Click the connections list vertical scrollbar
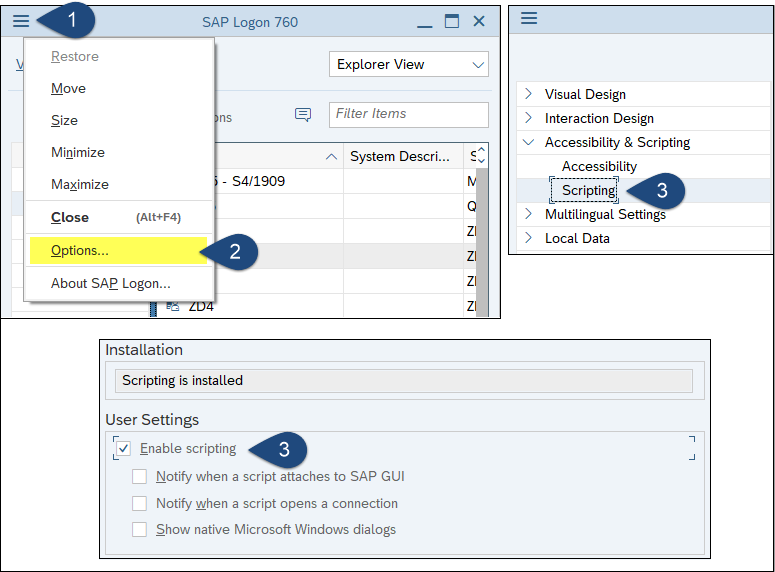The height and width of the screenshot is (572, 775). pos(481,242)
